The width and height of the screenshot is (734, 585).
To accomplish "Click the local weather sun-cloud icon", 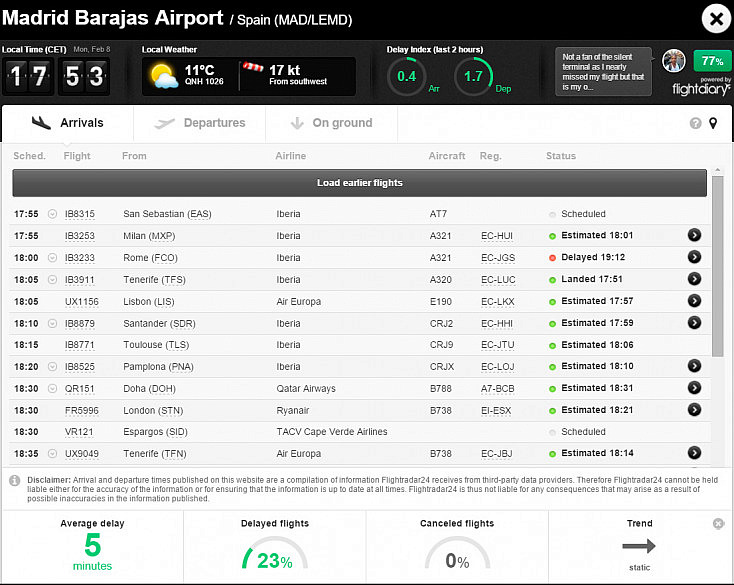I will tap(164, 76).
